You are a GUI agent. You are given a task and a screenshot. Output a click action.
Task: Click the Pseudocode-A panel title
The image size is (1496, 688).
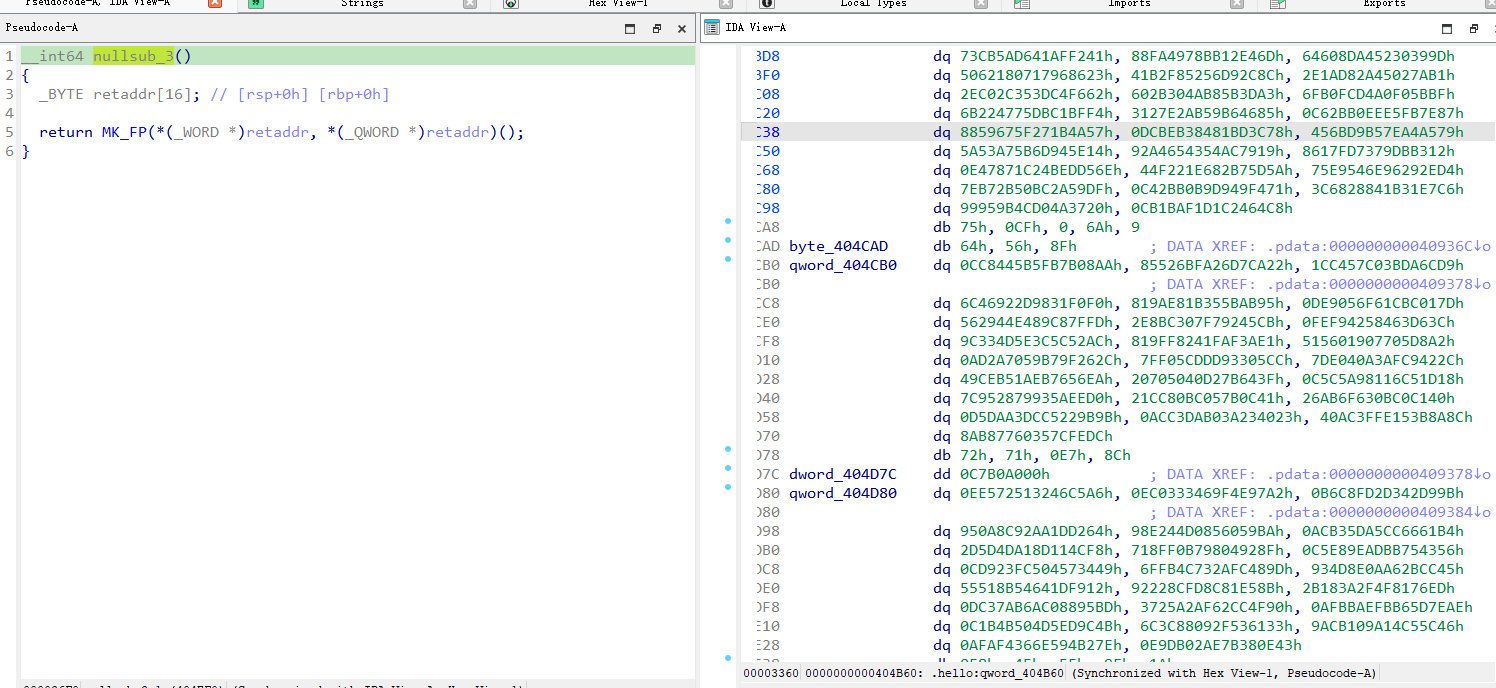pos(41,28)
